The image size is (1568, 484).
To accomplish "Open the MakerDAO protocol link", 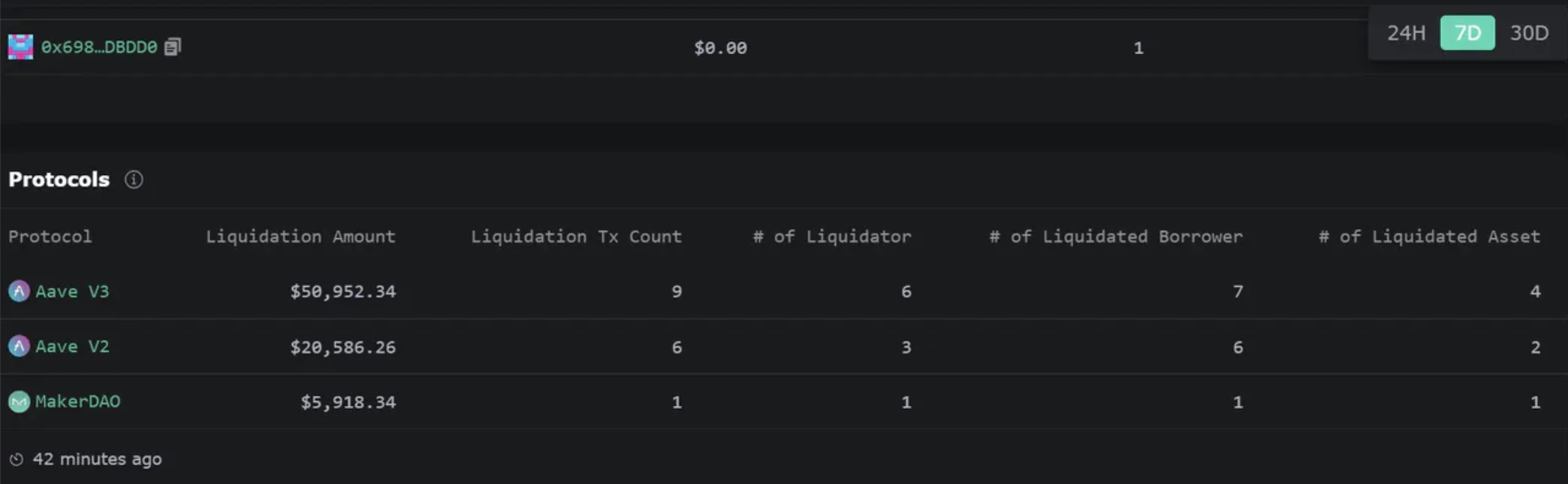I will coord(77,401).
